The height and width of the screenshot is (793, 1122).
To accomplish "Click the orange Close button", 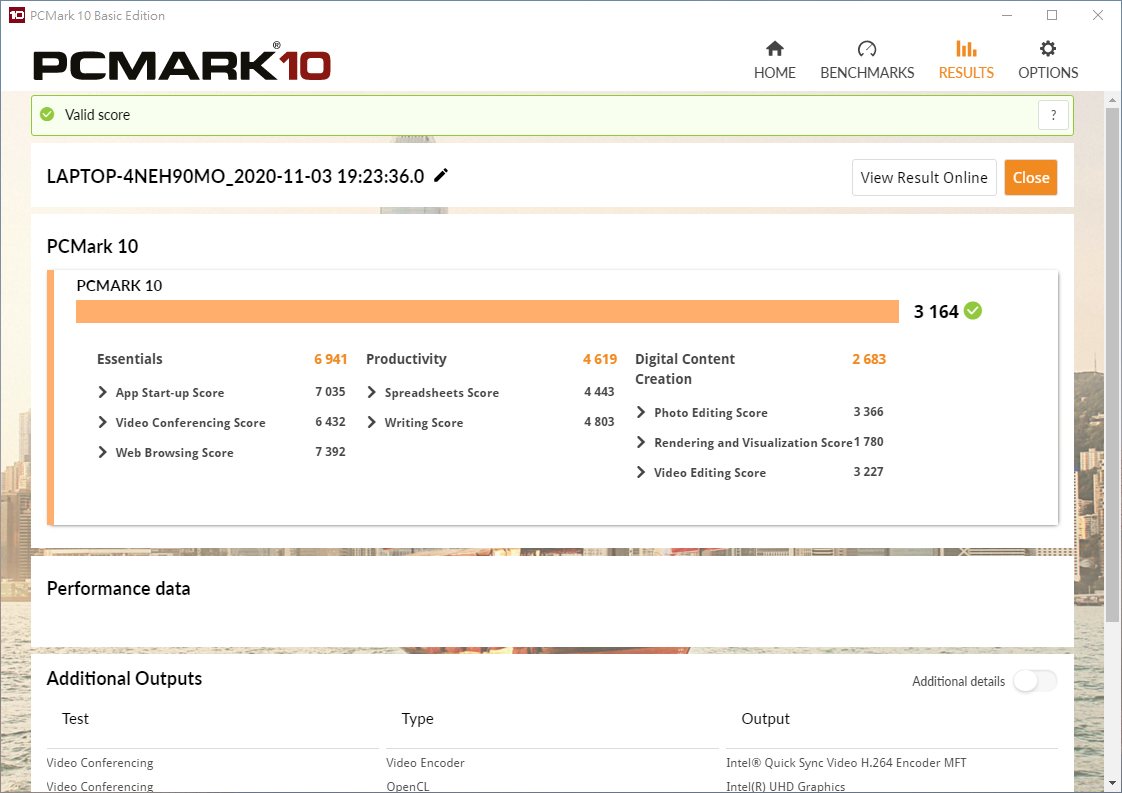I will [1030, 178].
